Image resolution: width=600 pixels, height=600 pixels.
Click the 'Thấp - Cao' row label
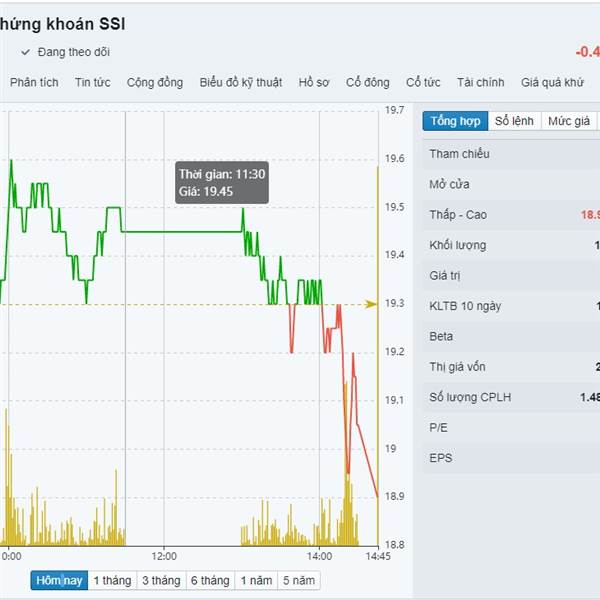[x=458, y=215]
